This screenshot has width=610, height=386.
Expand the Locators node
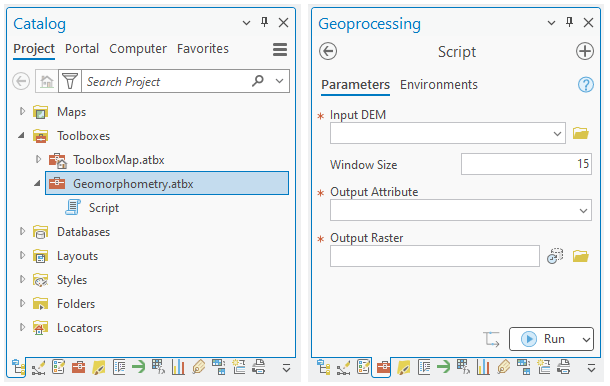[22, 328]
